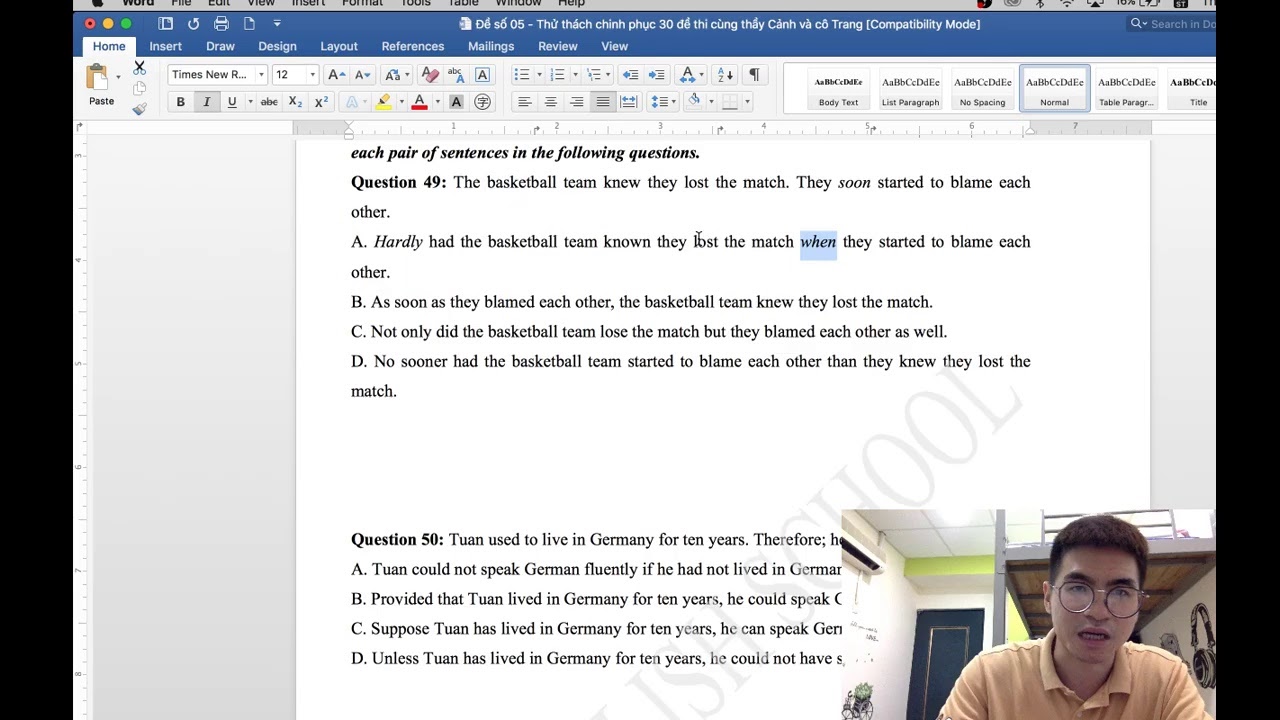The width and height of the screenshot is (1280, 720).
Task: Click the Increase Indent icon
Action: [656, 75]
